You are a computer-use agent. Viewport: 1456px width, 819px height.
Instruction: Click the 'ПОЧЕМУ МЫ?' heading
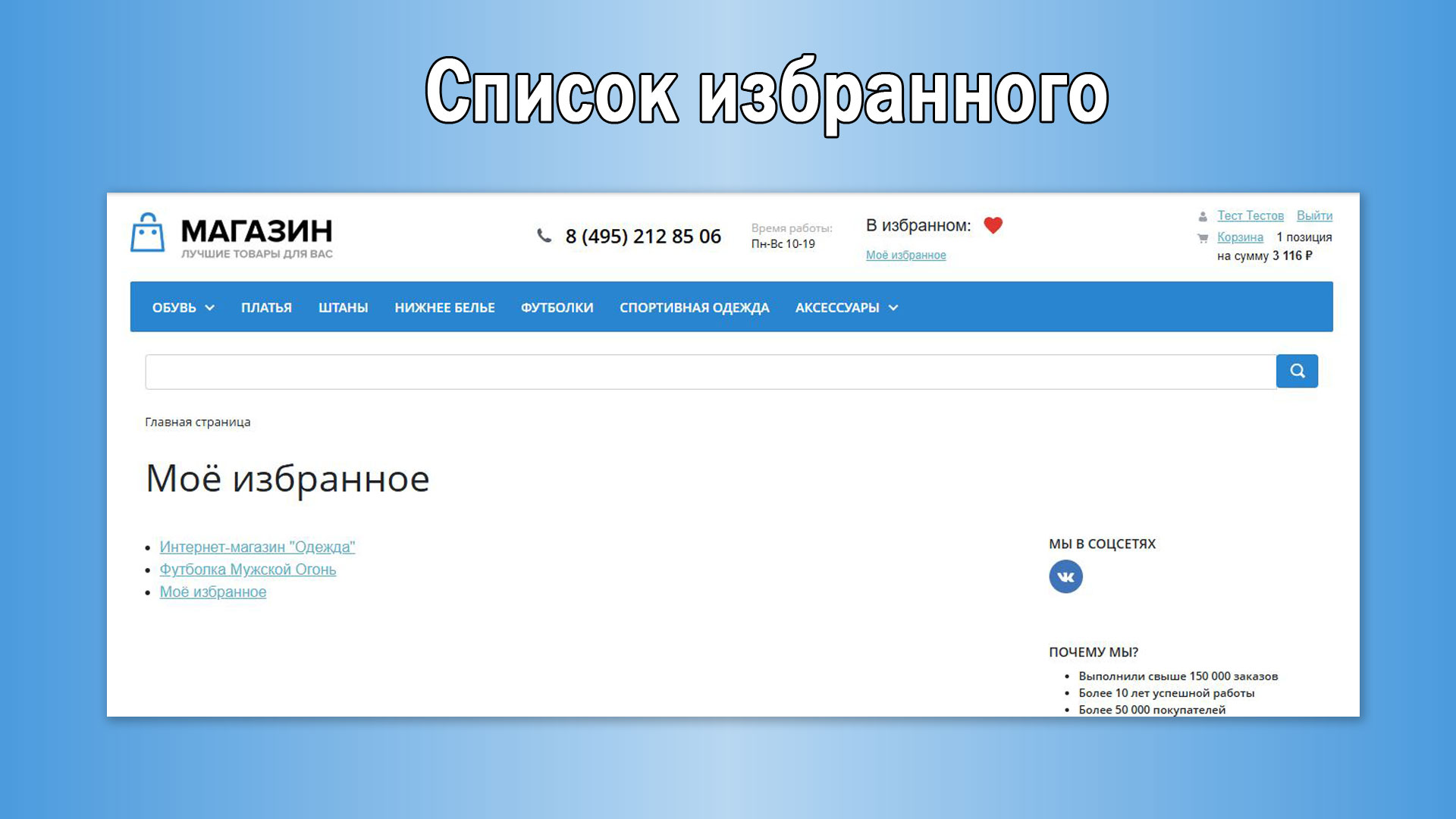tap(1093, 652)
